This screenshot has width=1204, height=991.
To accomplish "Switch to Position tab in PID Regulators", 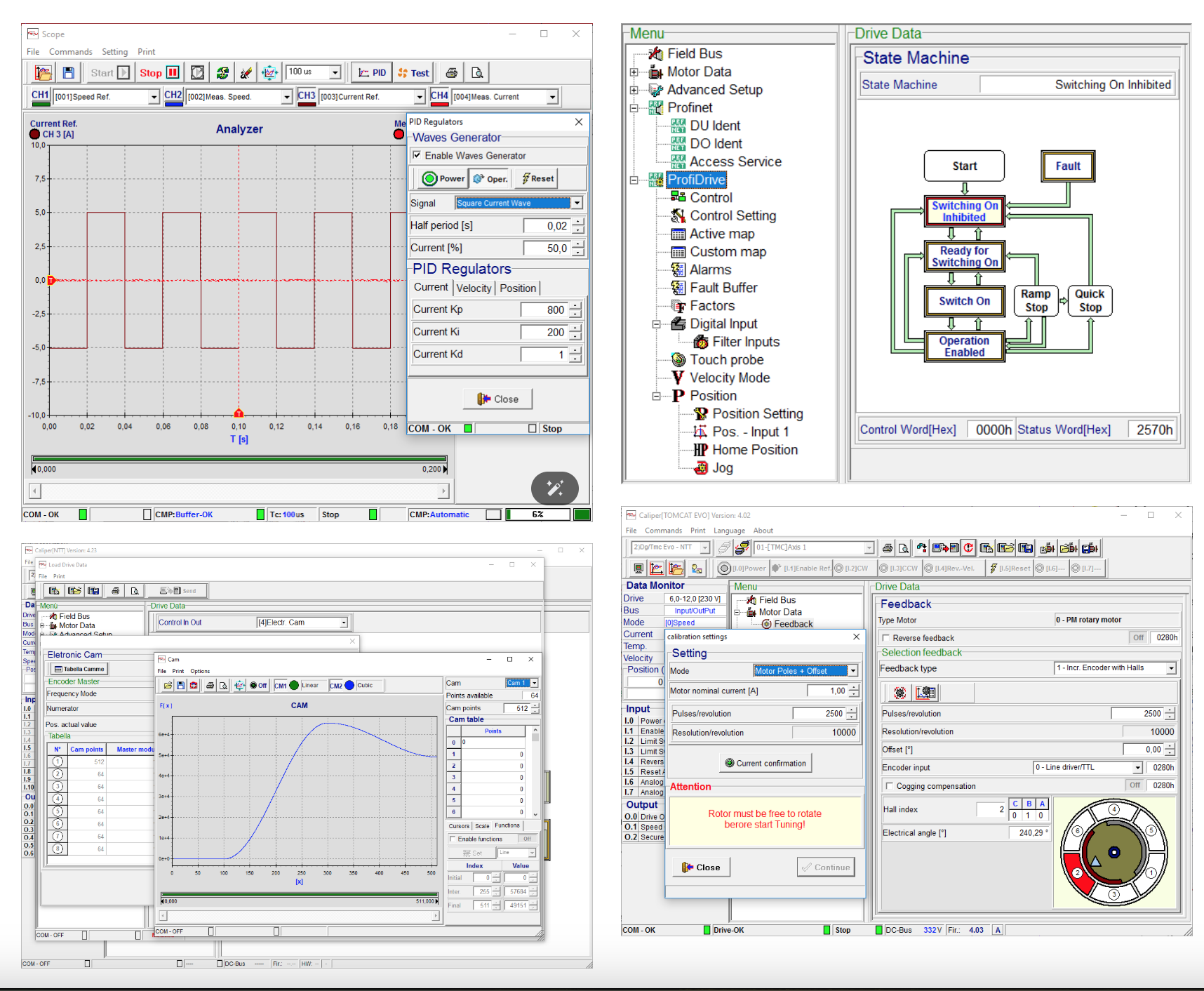I will point(518,288).
